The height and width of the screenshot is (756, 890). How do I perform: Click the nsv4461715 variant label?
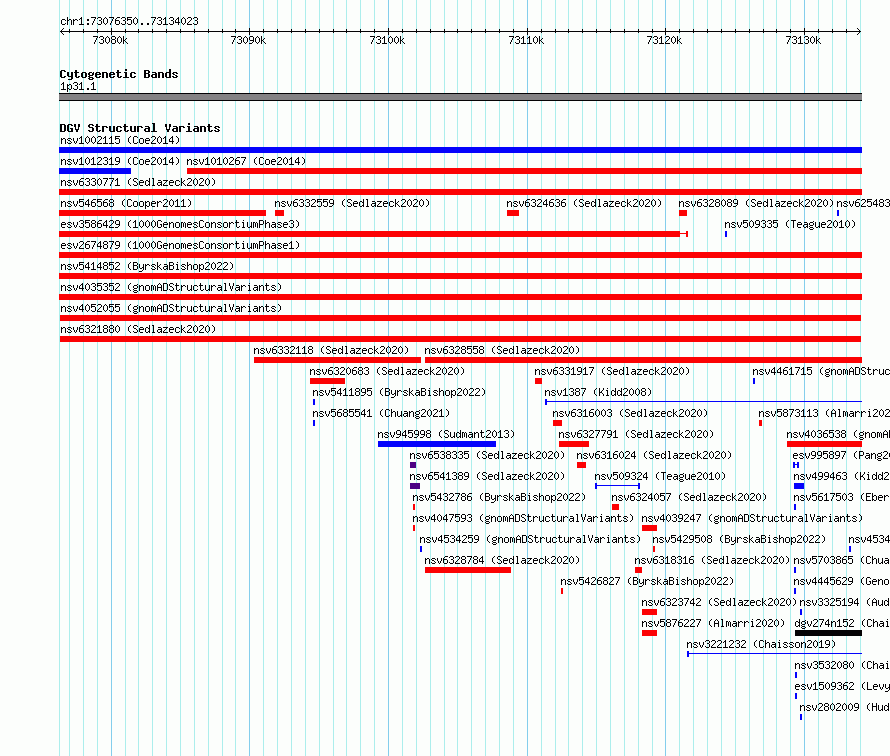821,371
